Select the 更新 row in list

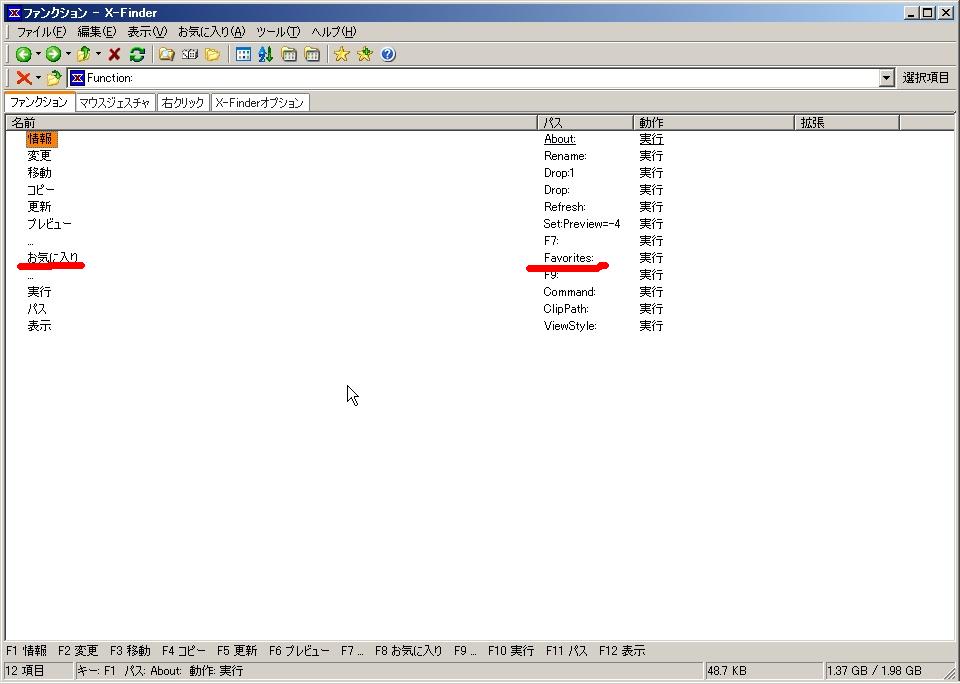[x=39, y=207]
